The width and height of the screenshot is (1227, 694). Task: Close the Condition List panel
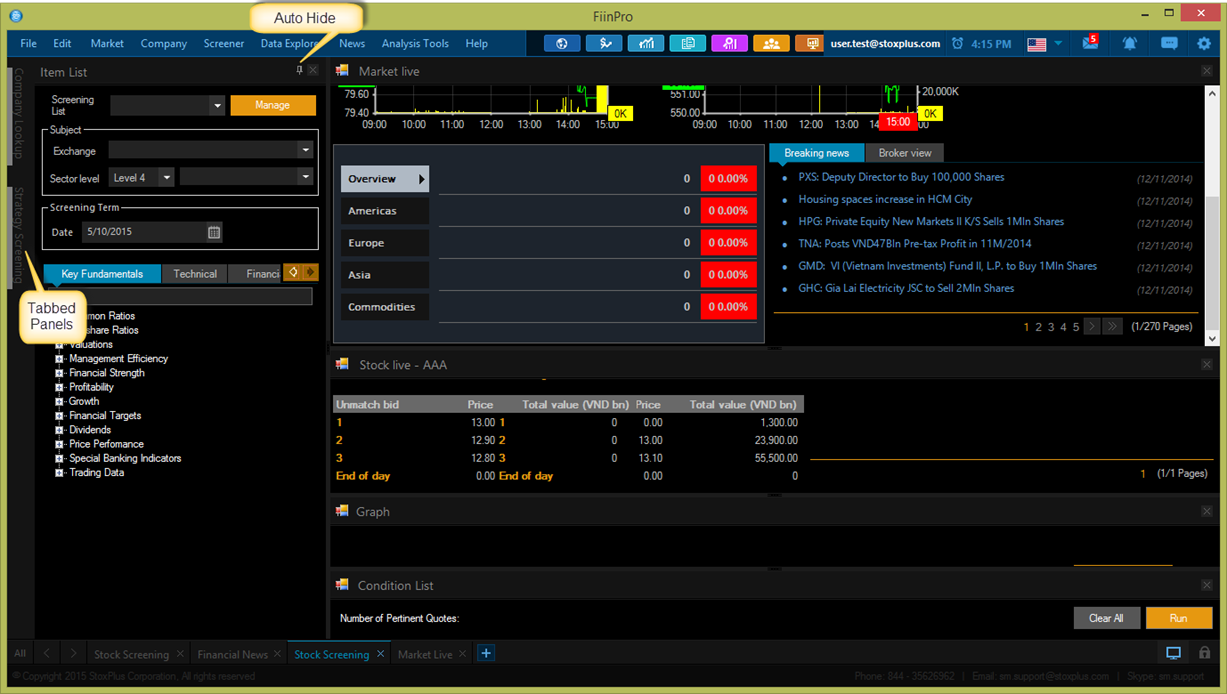[x=1207, y=585]
